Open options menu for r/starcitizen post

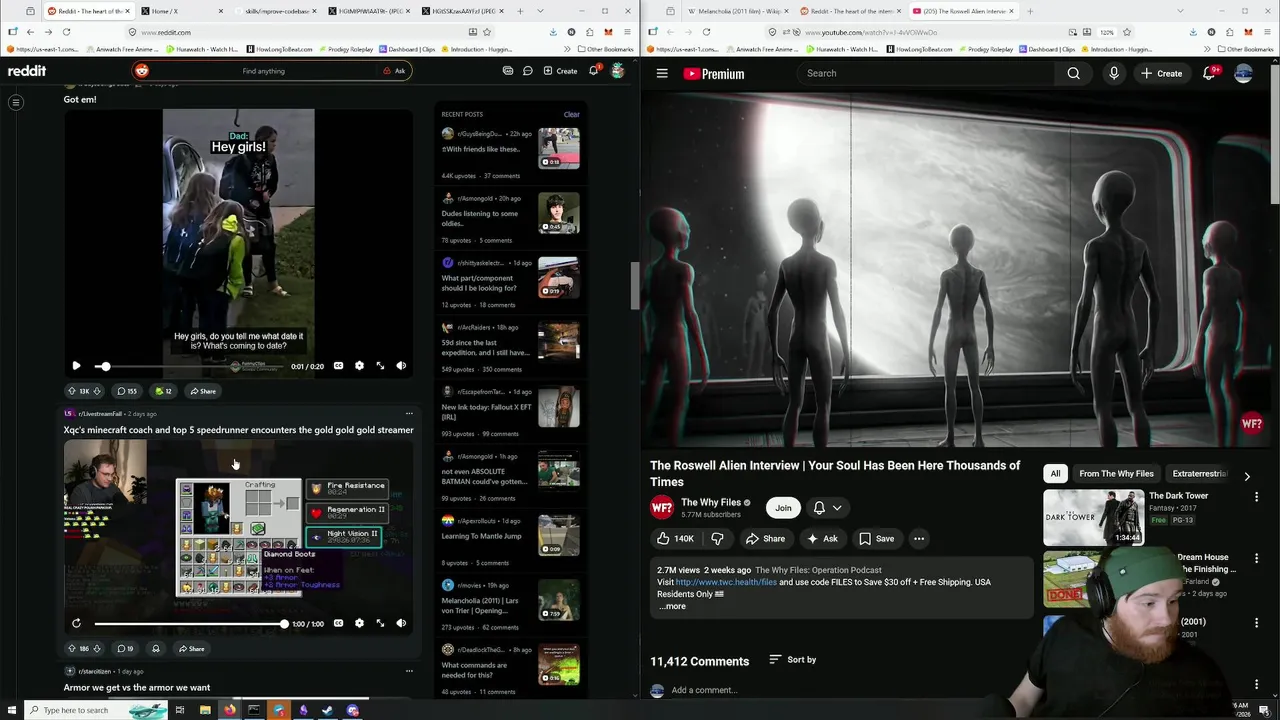409,671
